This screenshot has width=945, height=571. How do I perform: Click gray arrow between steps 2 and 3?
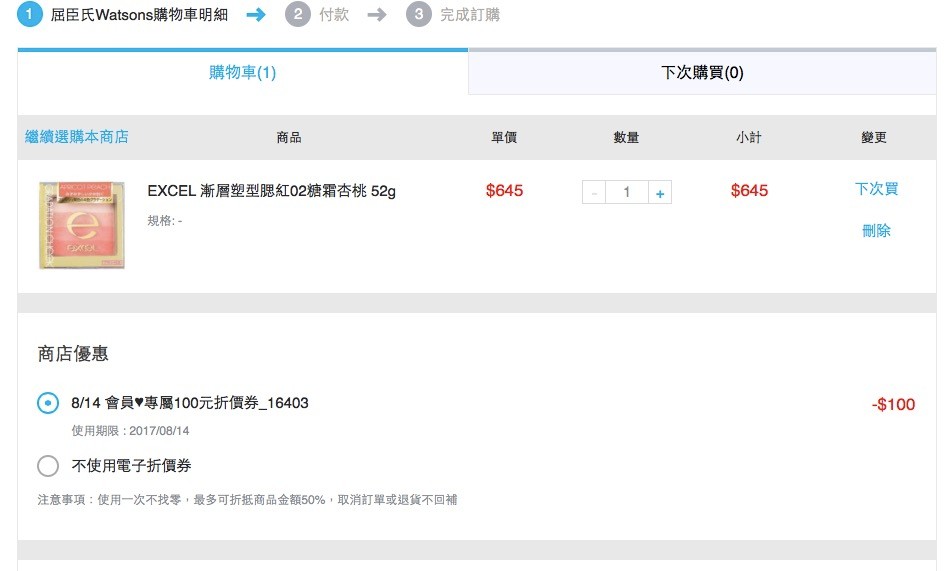click(x=377, y=14)
